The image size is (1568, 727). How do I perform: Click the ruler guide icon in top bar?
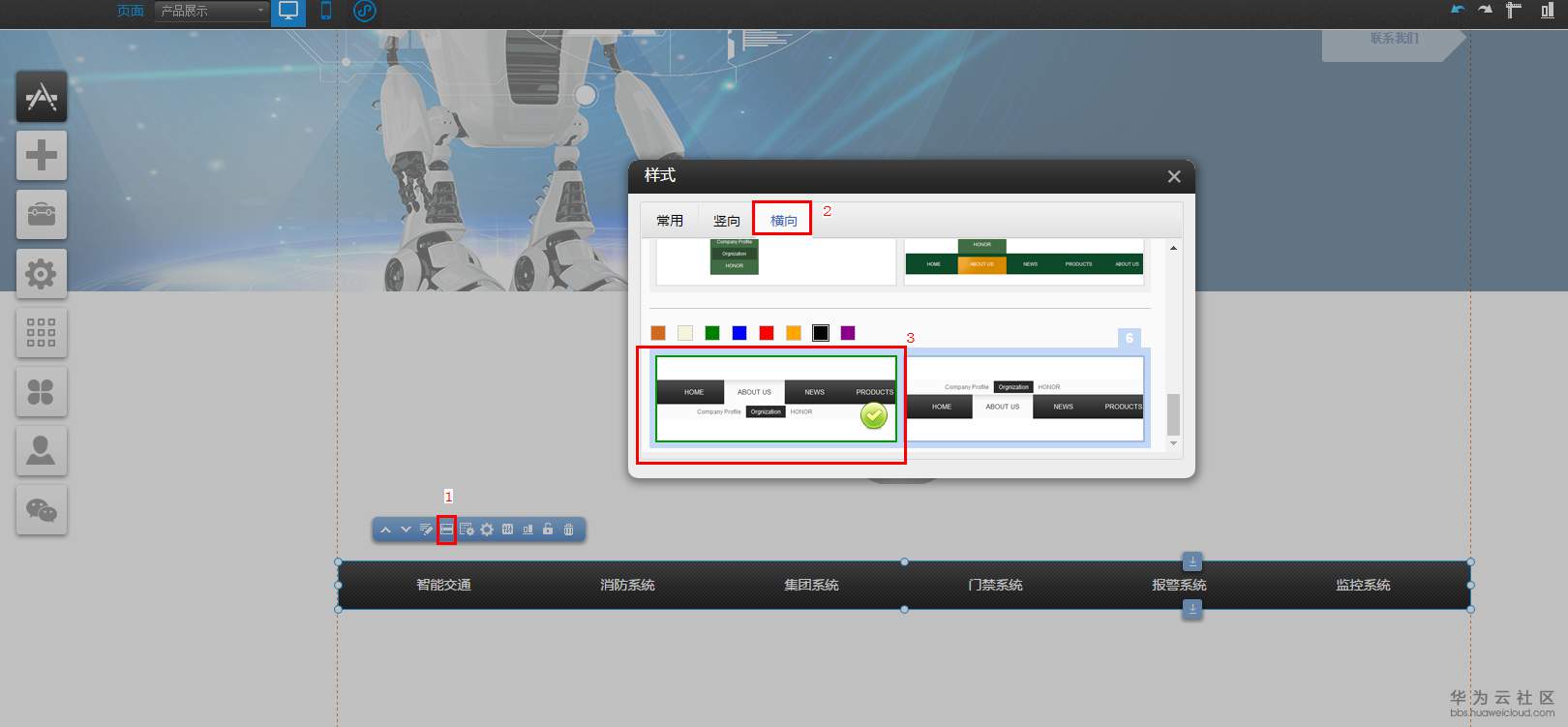point(1514,11)
